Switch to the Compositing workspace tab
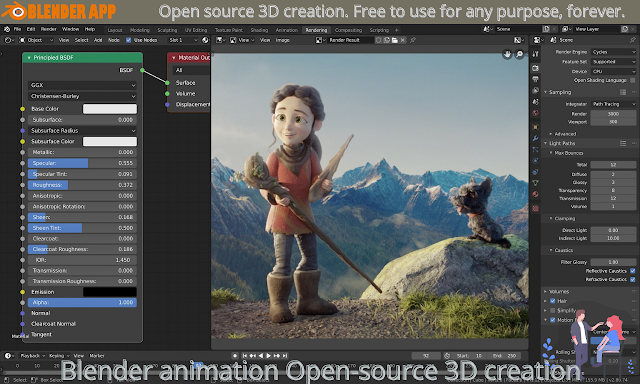This screenshot has width=640, height=384. [x=348, y=30]
